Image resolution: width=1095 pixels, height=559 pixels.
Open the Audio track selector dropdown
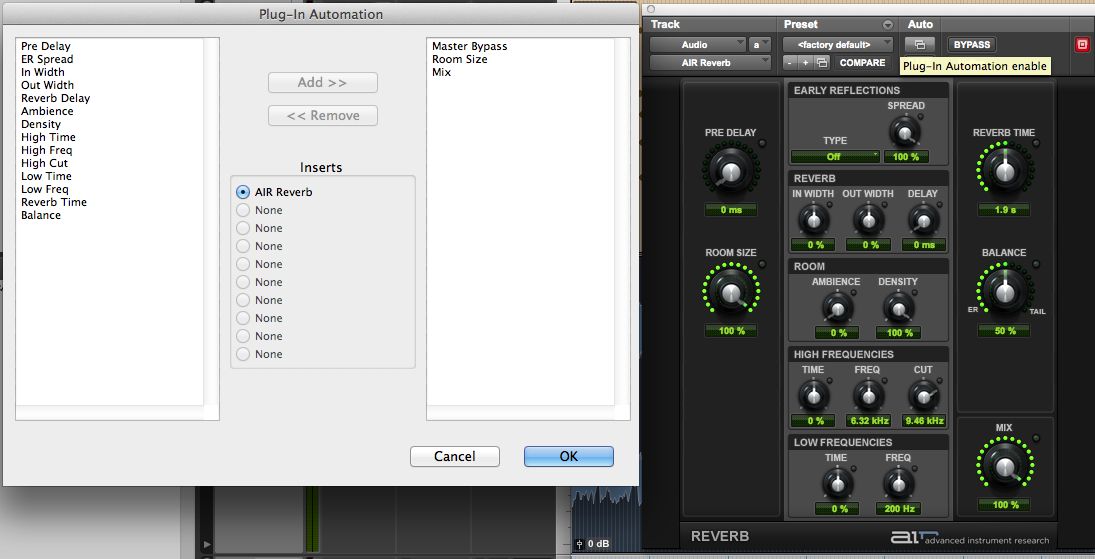697,45
